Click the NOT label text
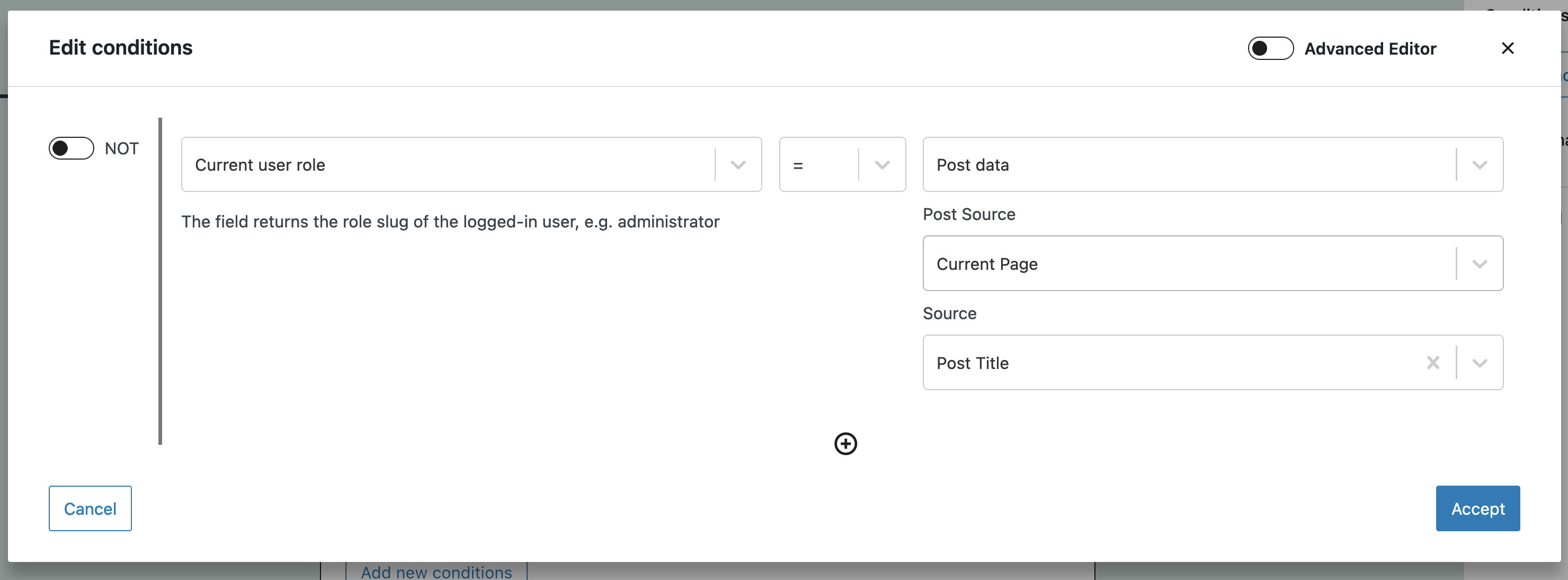Screen dimensions: 1568x580 click(122, 148)
